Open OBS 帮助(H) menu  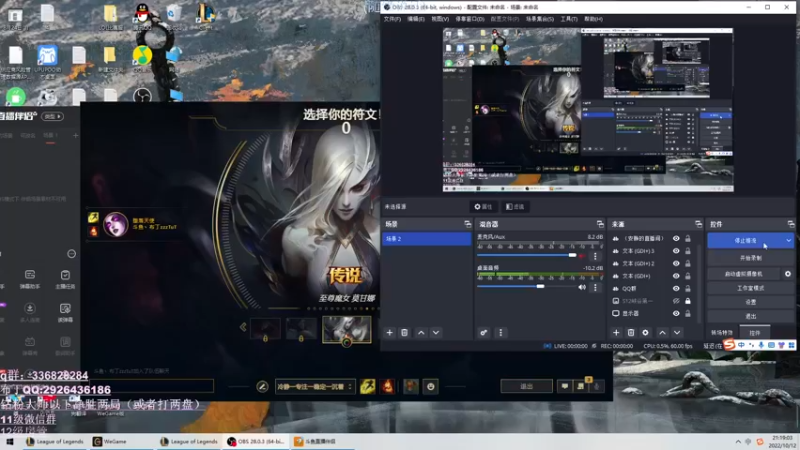pos(593,19)
